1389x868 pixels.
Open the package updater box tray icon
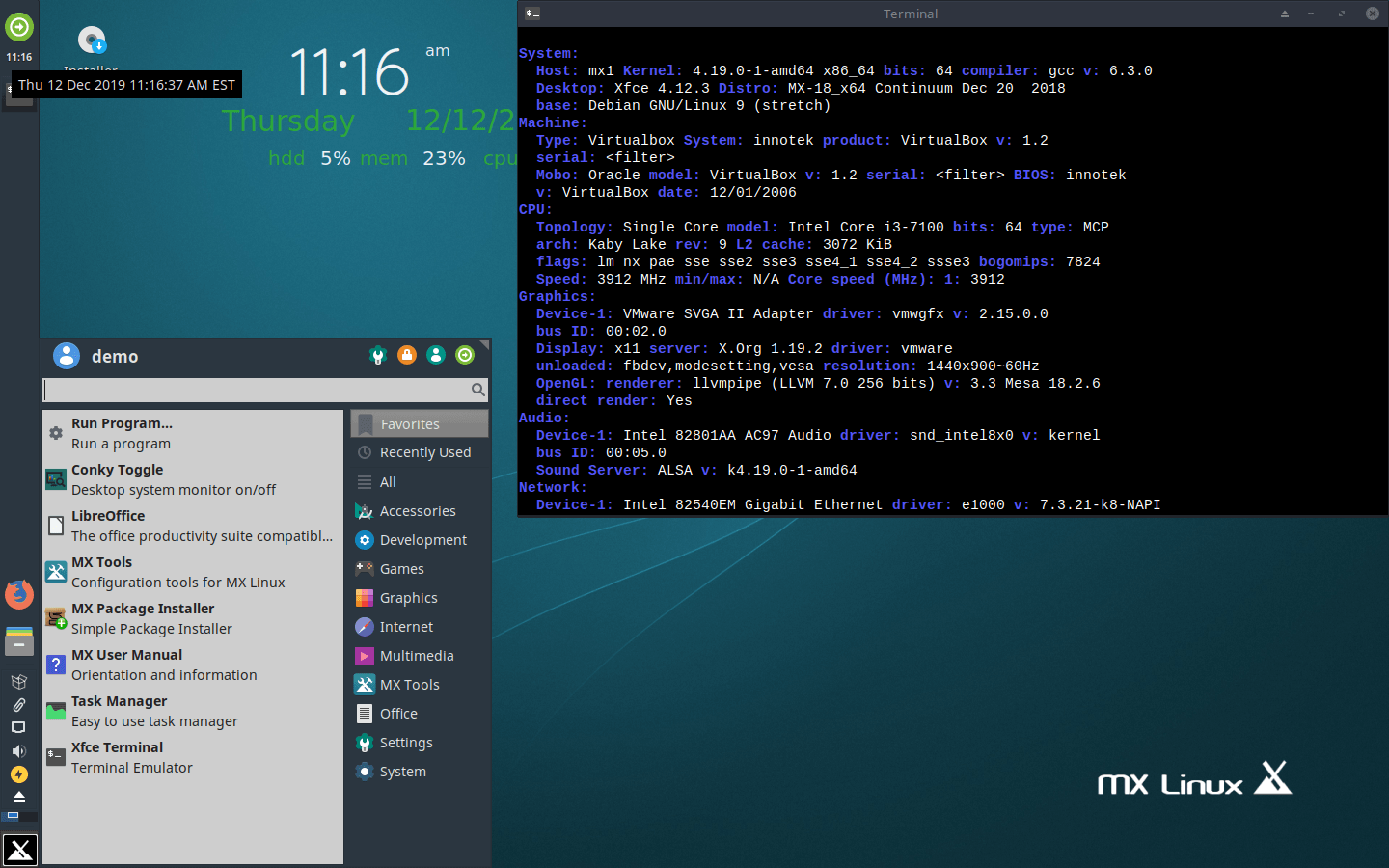pos(18,682)
